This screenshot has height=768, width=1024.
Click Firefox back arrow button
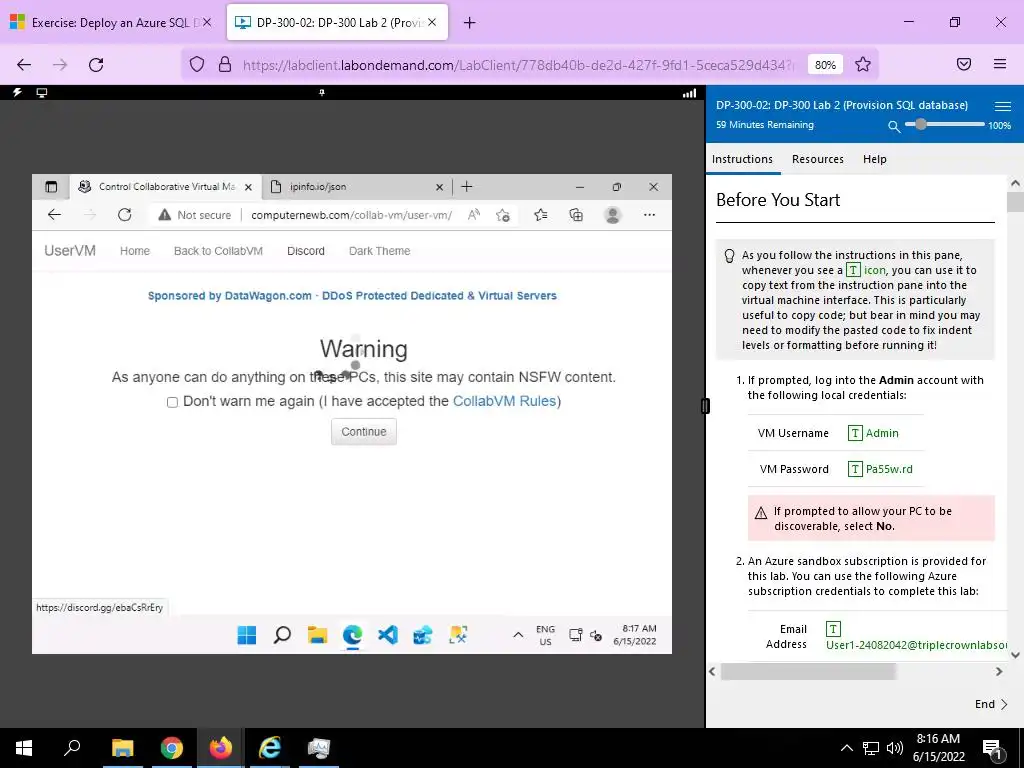tap(24, 65)
